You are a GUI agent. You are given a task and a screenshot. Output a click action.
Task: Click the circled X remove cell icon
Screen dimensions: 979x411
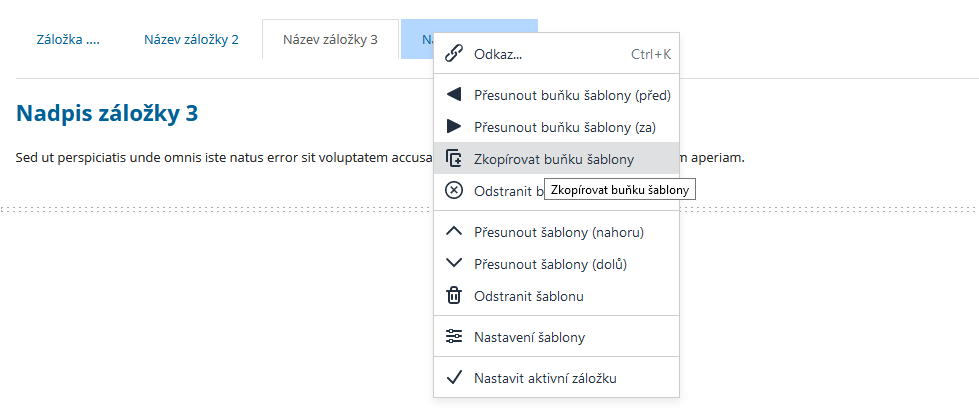coord(454,190)
